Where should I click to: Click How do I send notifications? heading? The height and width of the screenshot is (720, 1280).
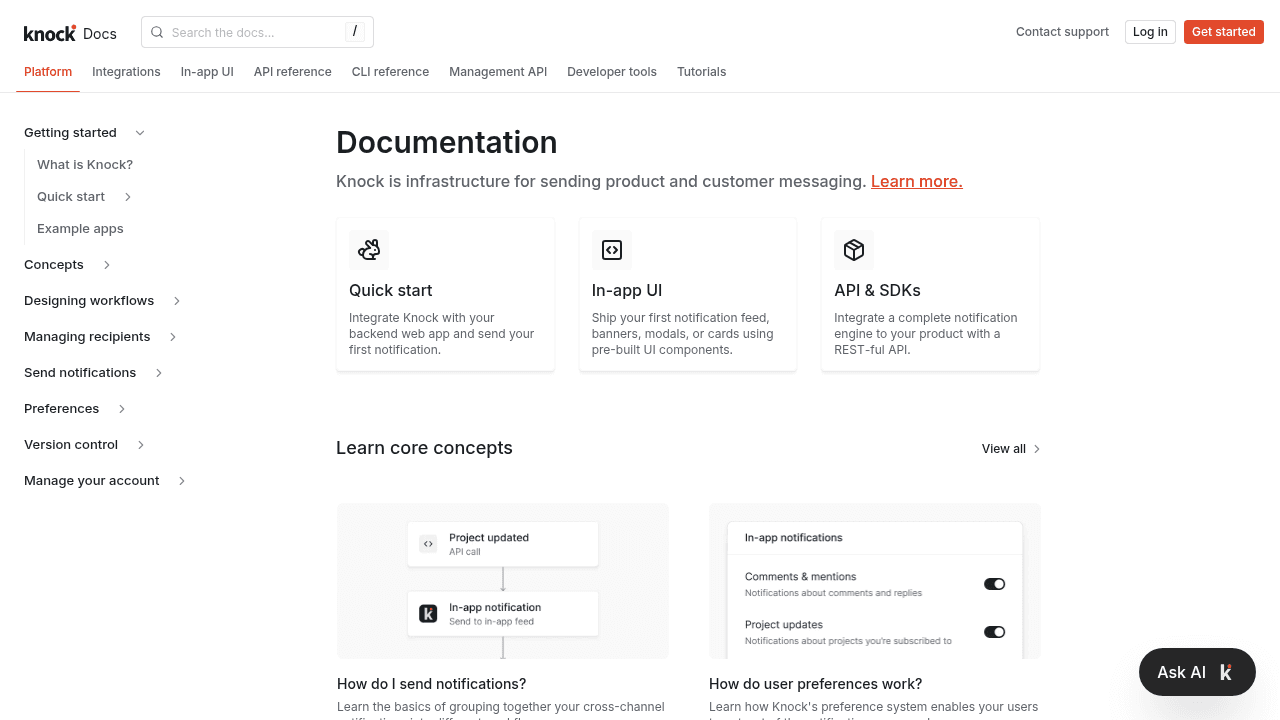(432, 684)
